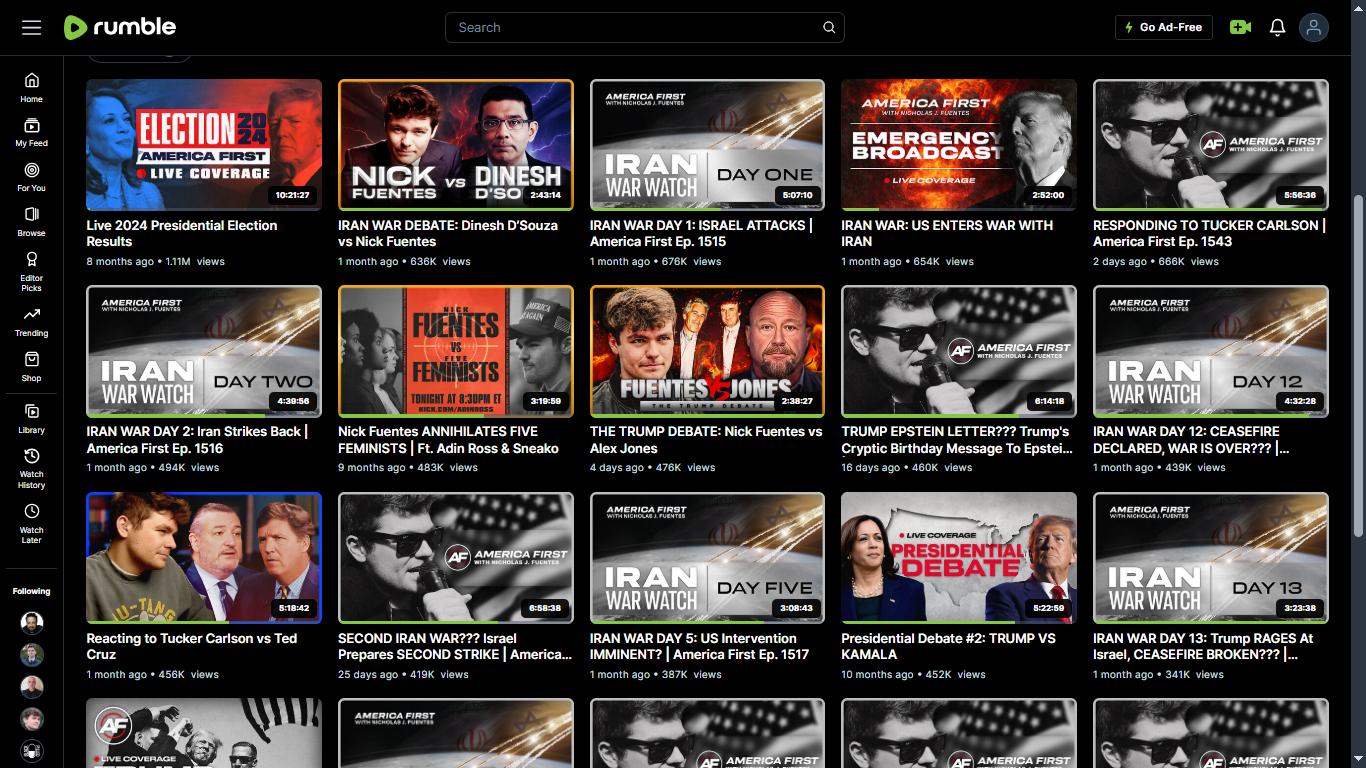Open notifications bell
Viewport: 1366px width, 768px height.
coord(1277,28)
